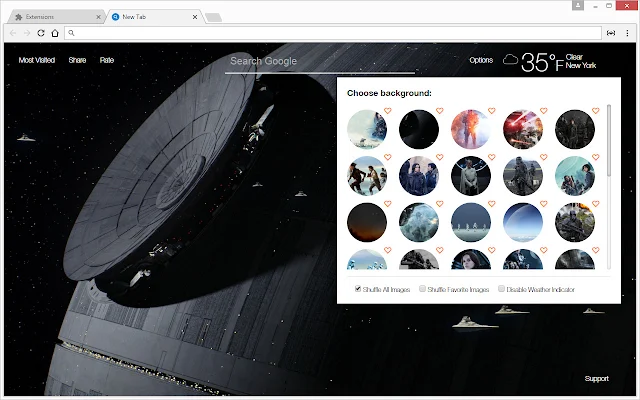Click heart above first-row last thumbnail
The height and width of the screenshot is (400, 640).
596,111
